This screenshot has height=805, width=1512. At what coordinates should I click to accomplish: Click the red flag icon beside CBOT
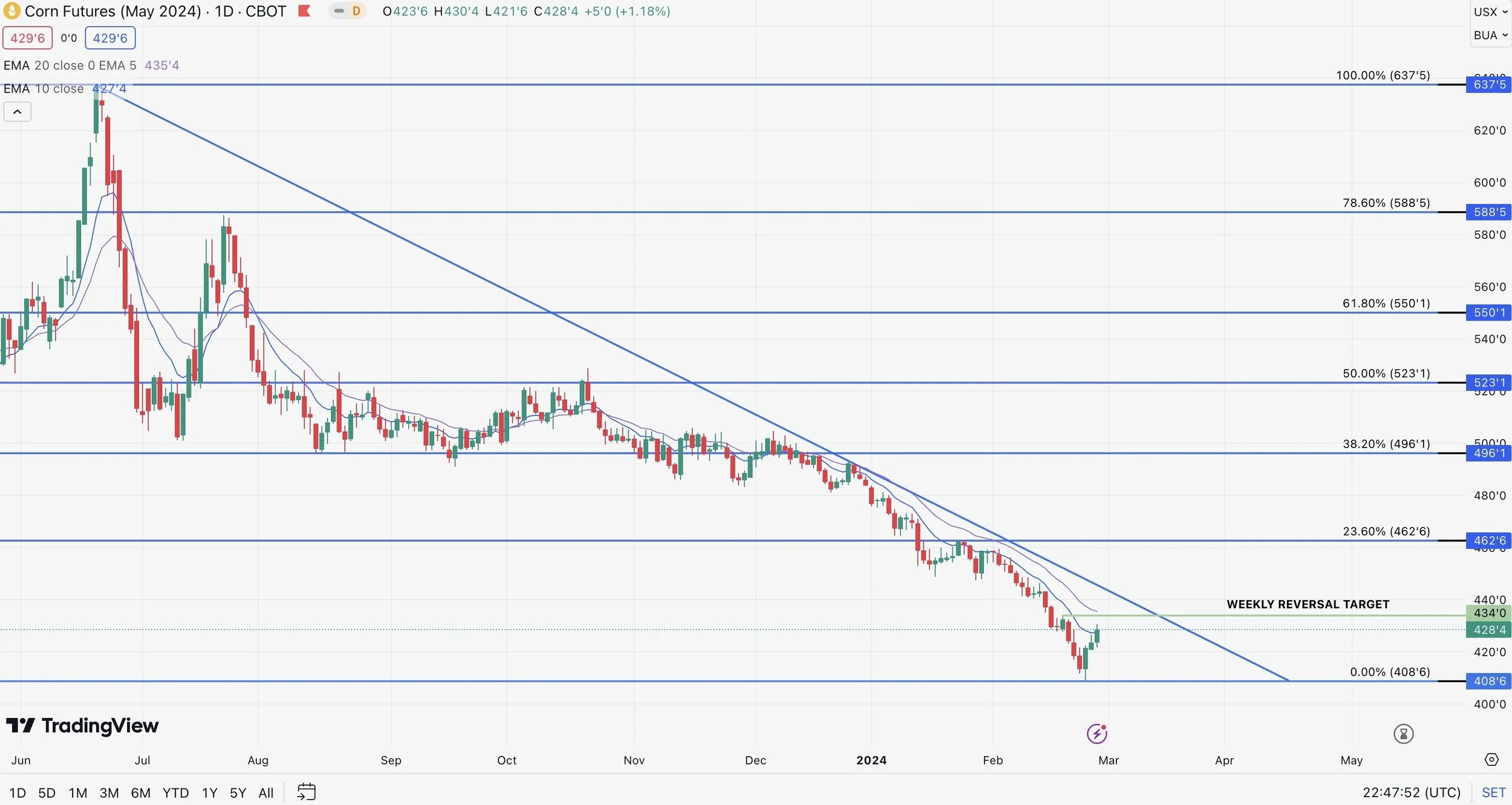coord(304,11)
